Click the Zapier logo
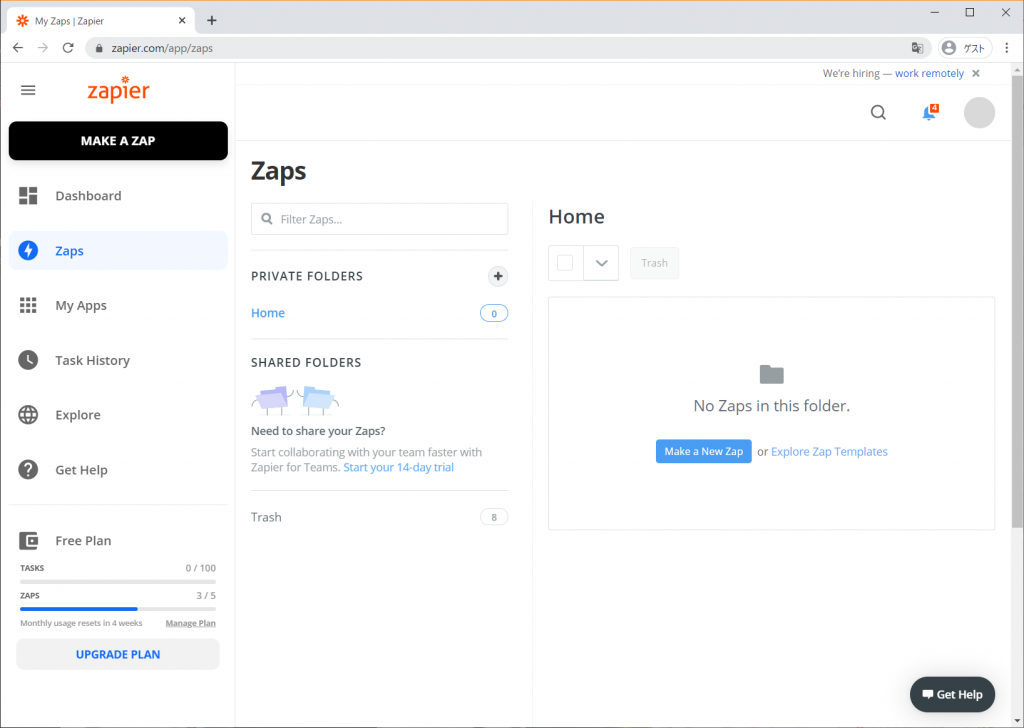The height and width of the screenshot is (728, 1024). [x=118, y=90]
